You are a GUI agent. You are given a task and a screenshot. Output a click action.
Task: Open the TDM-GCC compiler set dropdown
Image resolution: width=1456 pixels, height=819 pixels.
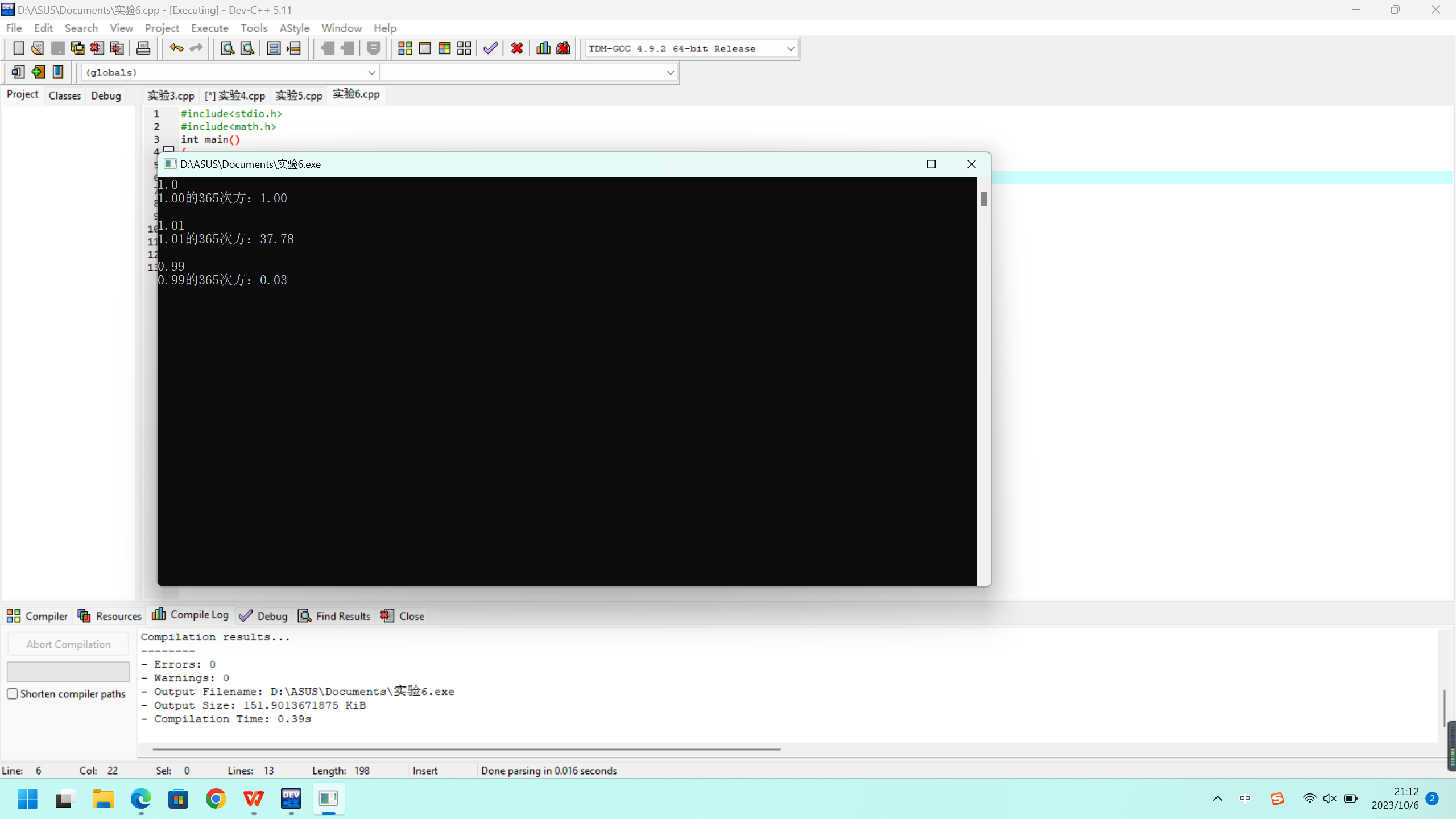tap(790, 49)
